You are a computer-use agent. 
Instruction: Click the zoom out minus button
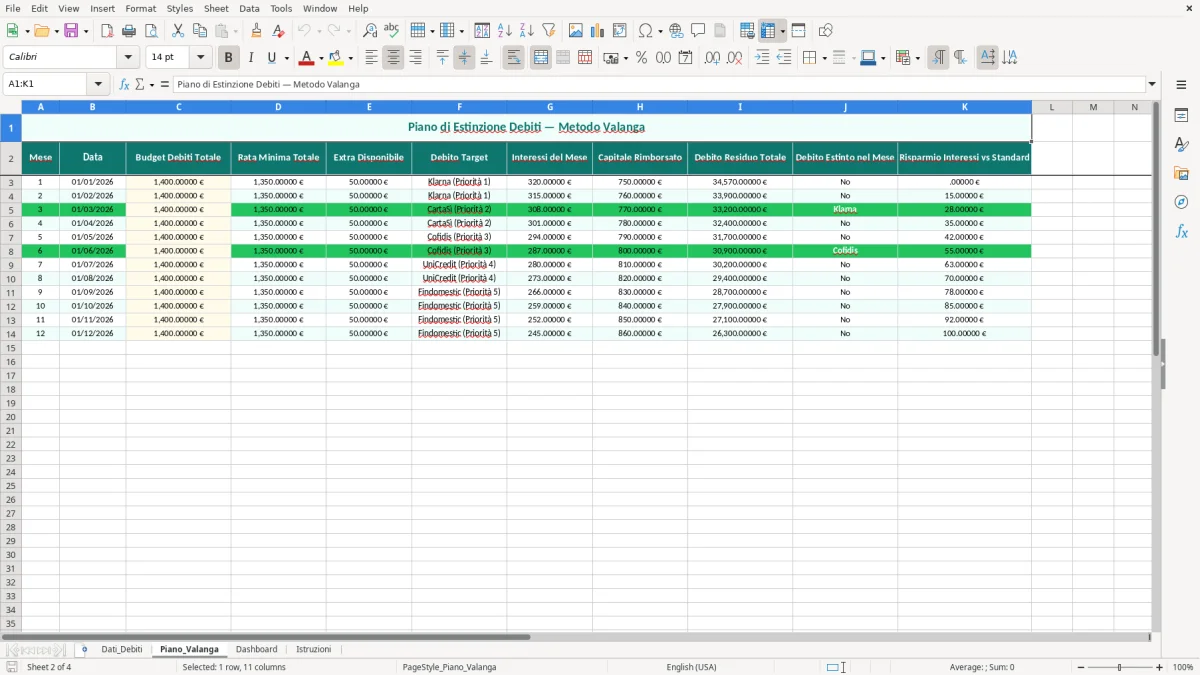(x=1080, y=667)
